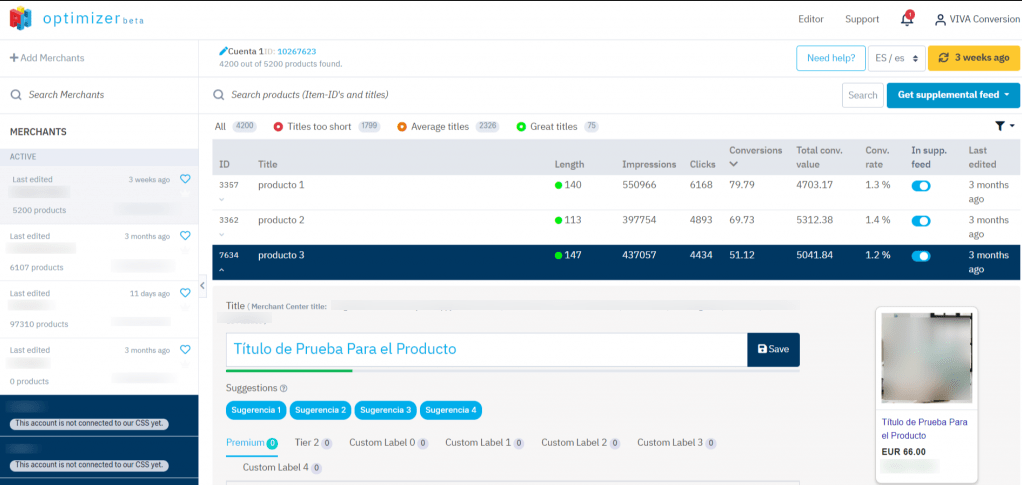Screen dimensions: 1022x485
Task: Click the VIVA Conversion user icon
Action: [x=940, y=20]
